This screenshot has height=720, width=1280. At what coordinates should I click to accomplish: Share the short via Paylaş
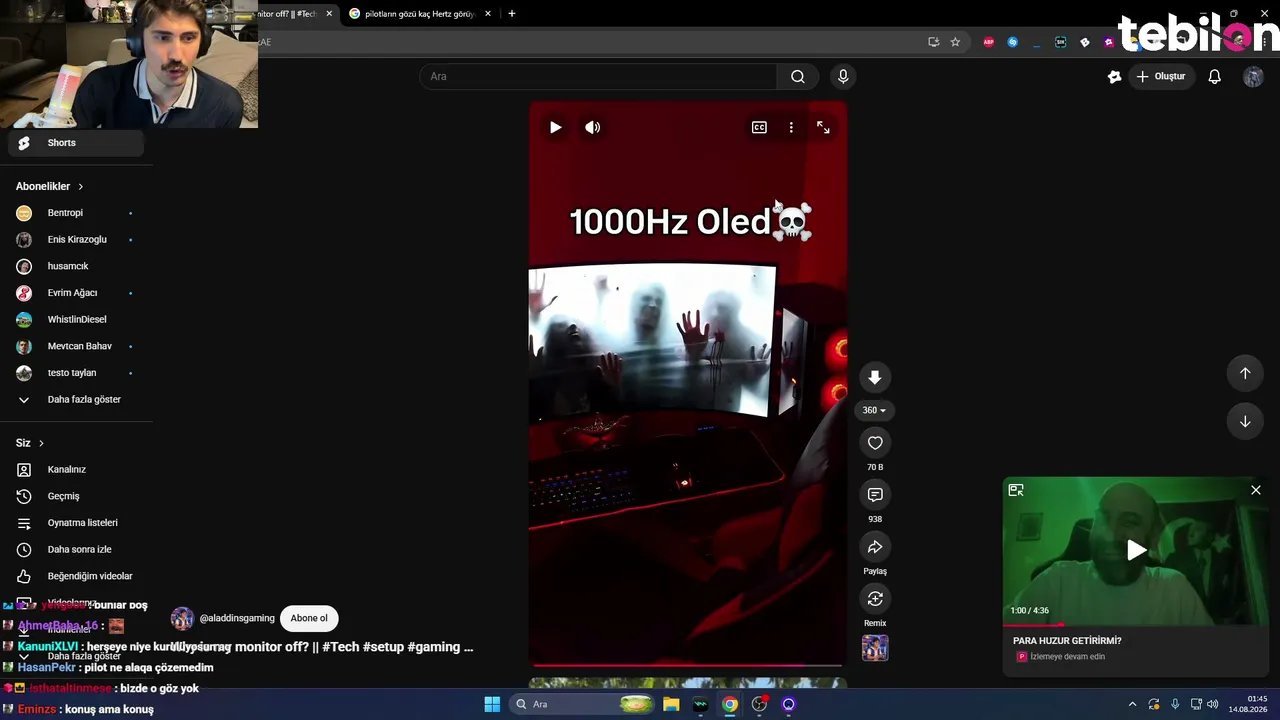(x=875, y=547)
